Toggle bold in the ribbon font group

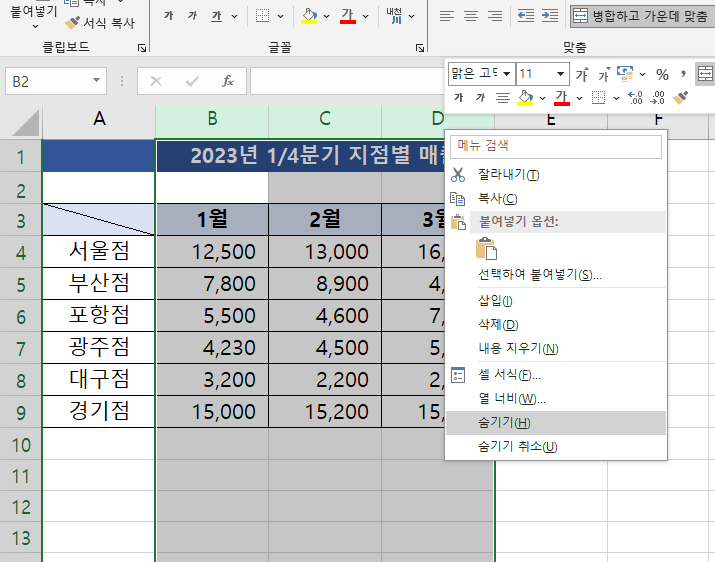pos(169,16)
